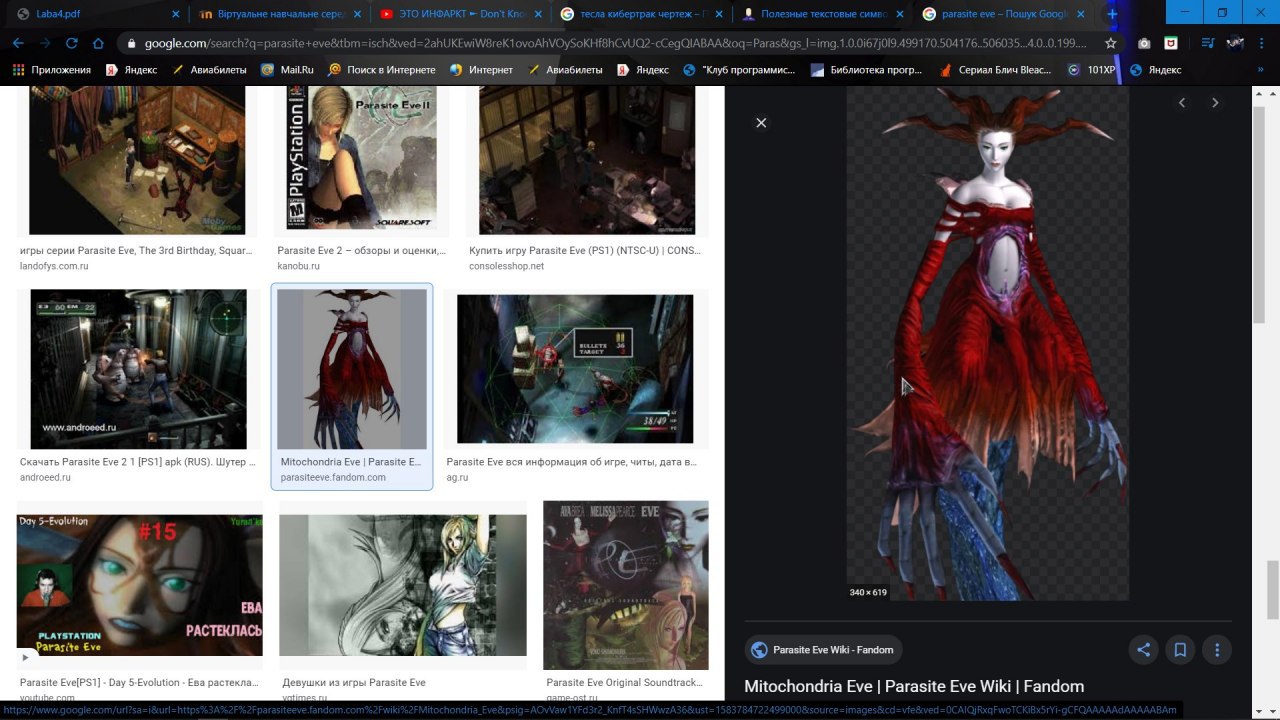Open the Девушки из игры sketch thumbnail
This screenshot has width=1280, height=720.
pos(402,585)
